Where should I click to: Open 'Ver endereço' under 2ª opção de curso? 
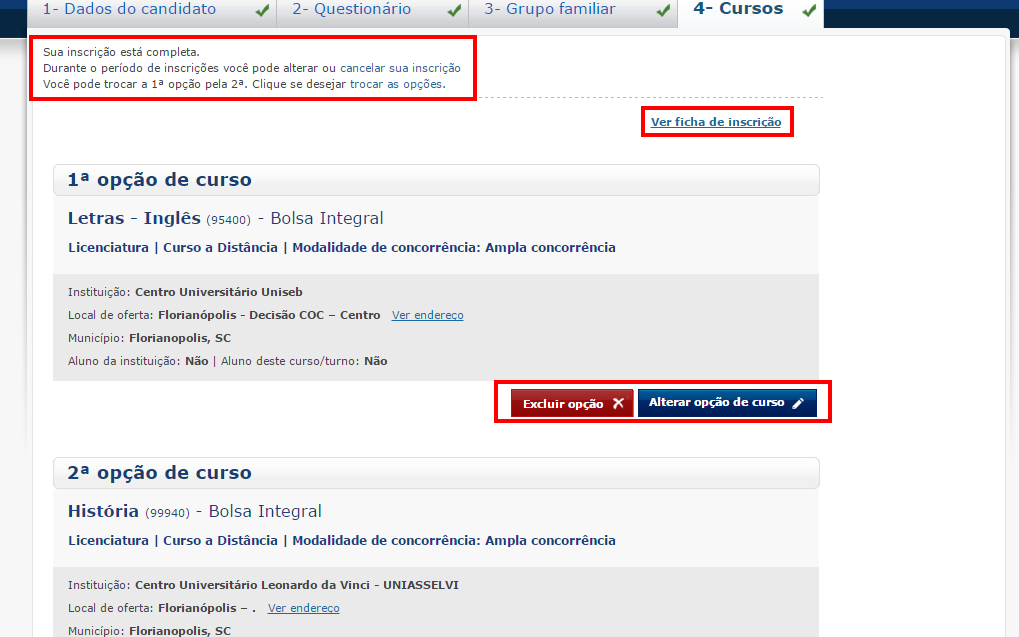(x=303, y=607)
